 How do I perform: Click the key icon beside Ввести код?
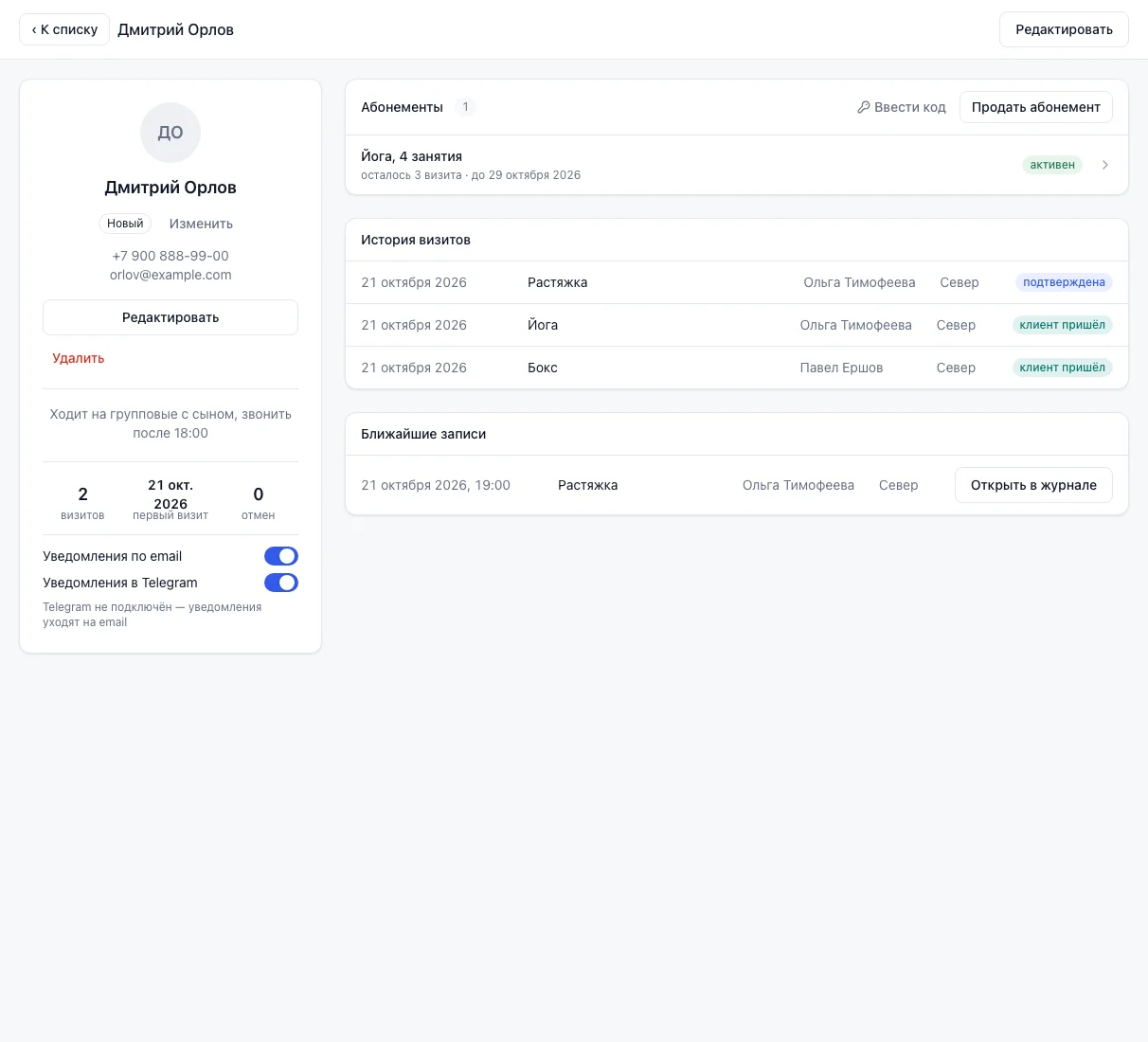[864, 107]
